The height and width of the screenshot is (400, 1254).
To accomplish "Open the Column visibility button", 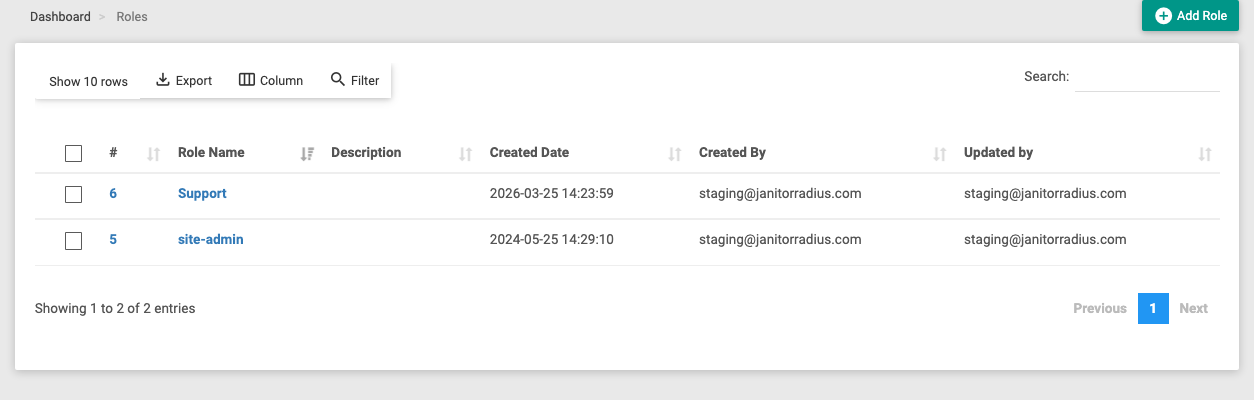I will point(271,81).
